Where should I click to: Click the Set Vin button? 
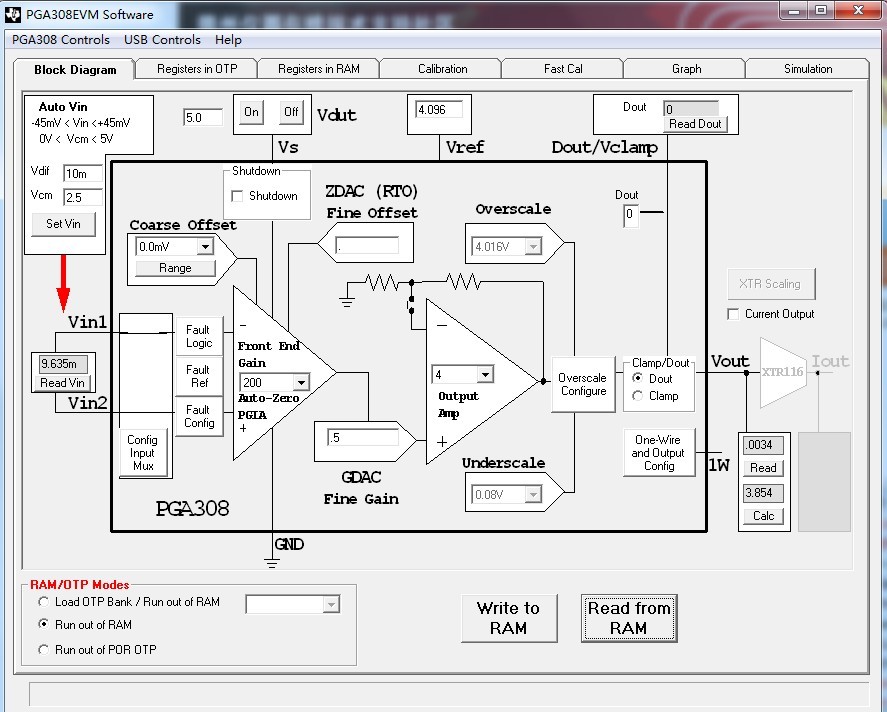coord(63,224)
